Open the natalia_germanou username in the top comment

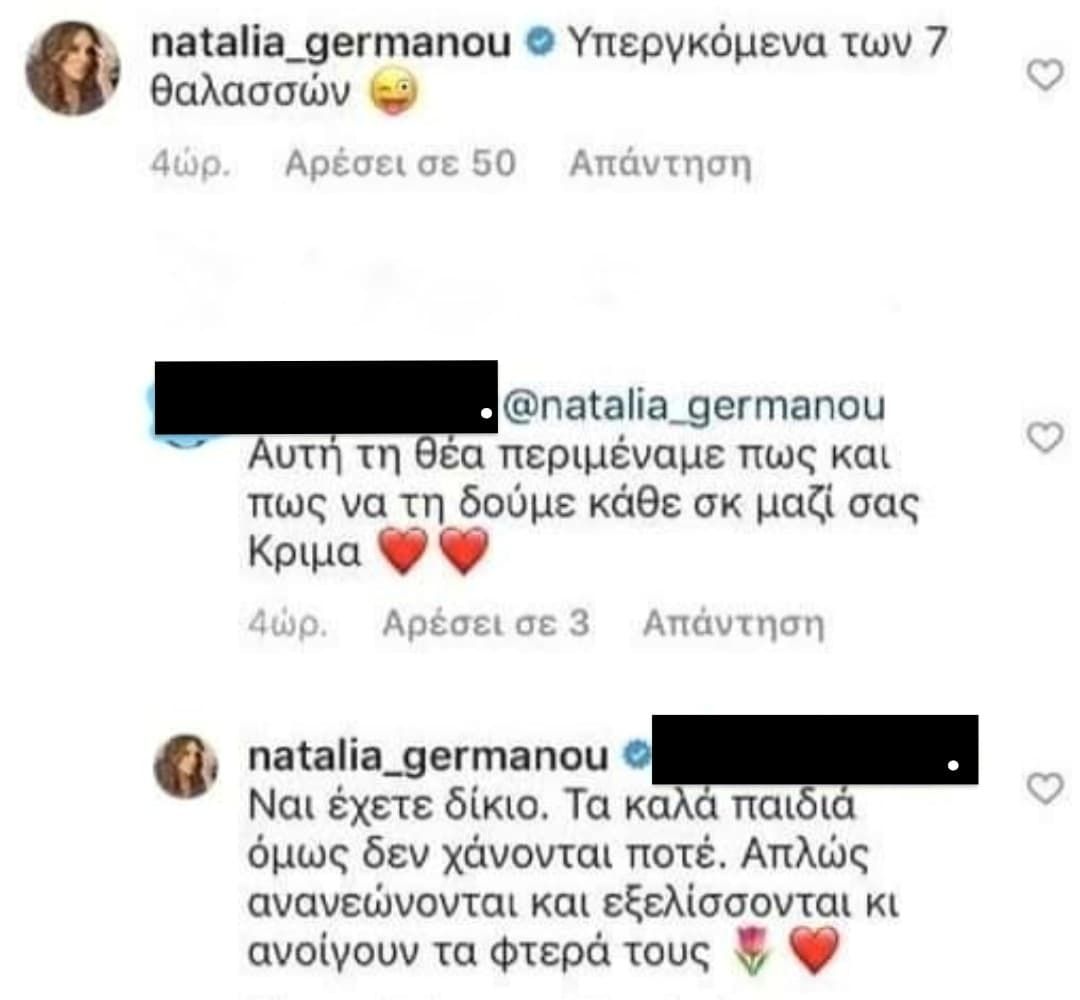click(x=331, y=43)
